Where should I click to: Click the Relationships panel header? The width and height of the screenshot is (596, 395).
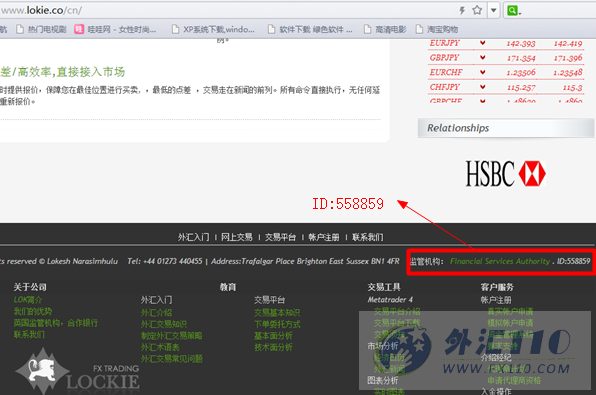tap(506, 128)
